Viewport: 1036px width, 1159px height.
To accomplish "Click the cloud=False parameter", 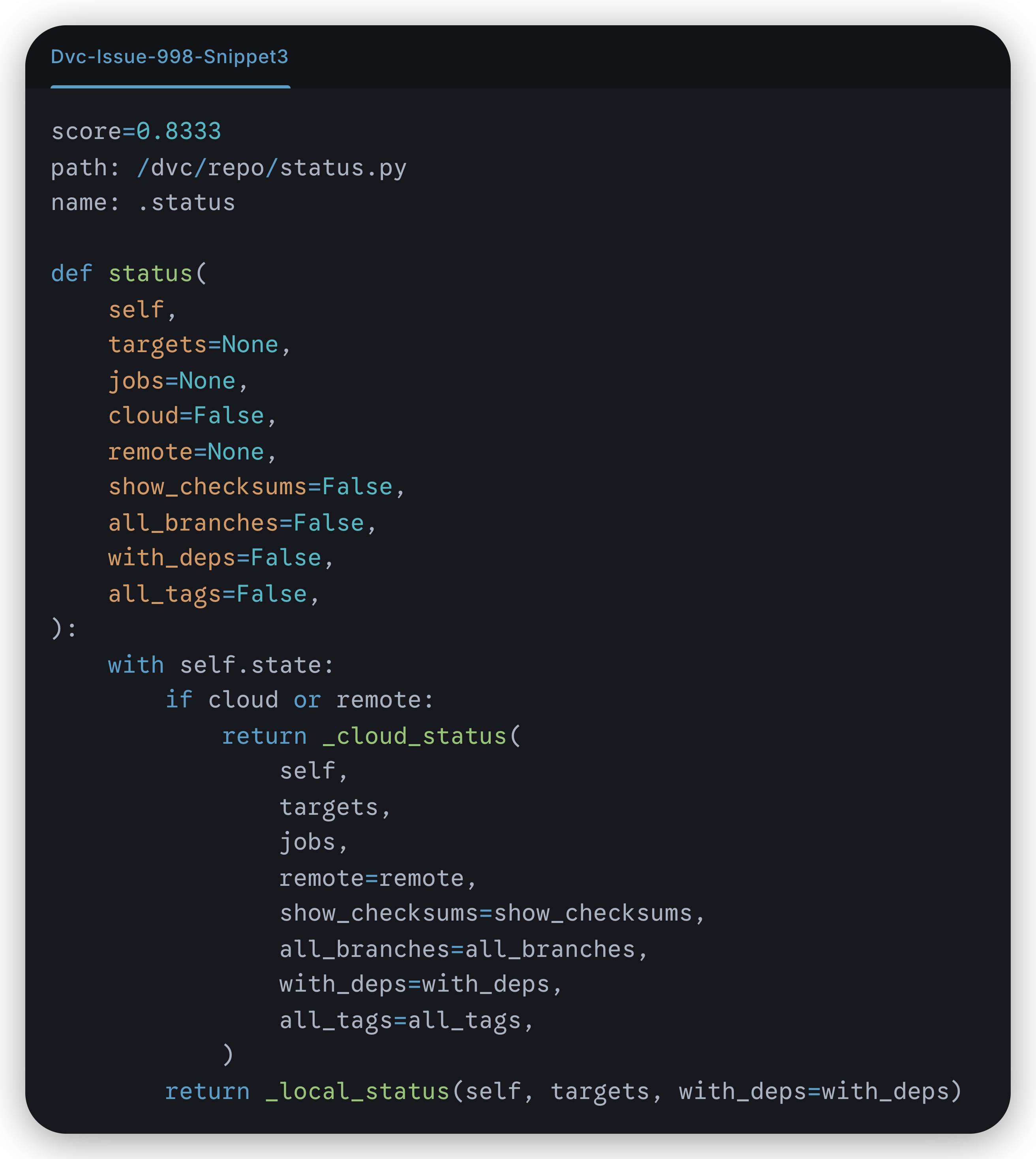I will click(186, 416).
